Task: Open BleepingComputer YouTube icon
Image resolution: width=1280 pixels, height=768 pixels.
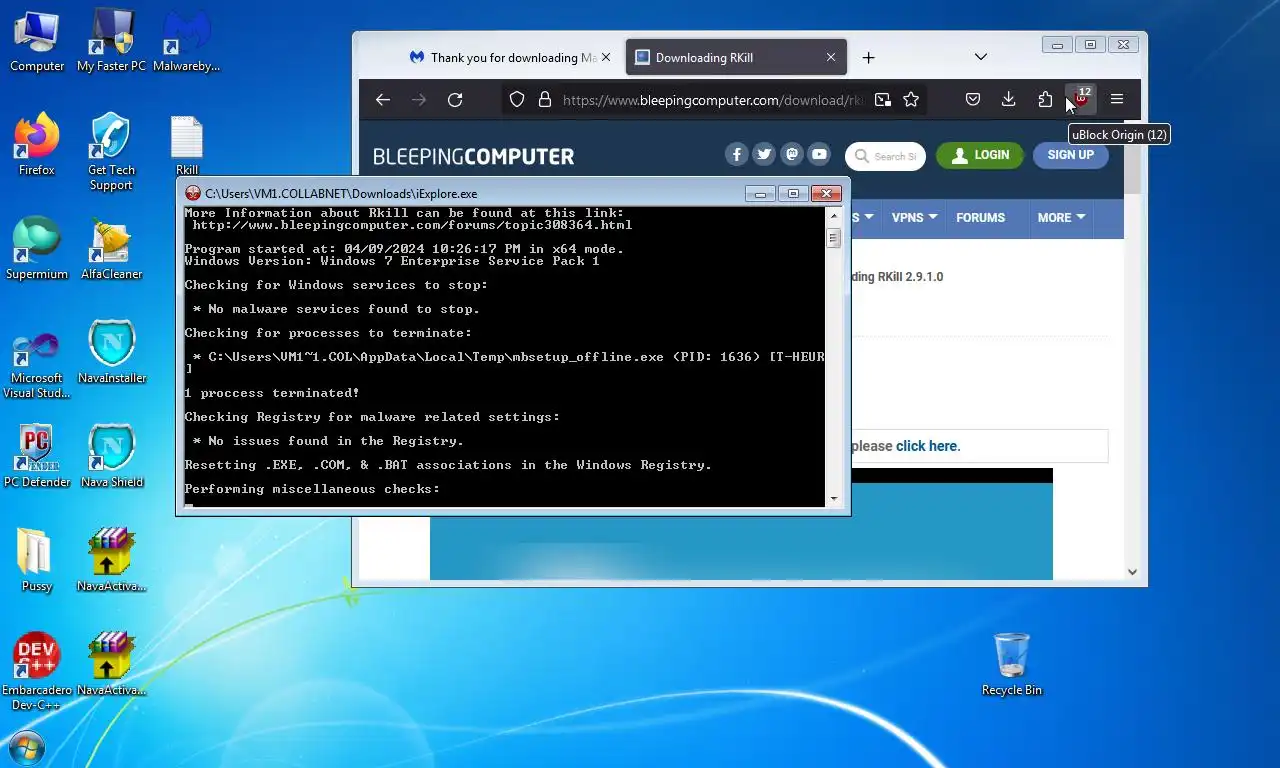Action: pos(819,154)
